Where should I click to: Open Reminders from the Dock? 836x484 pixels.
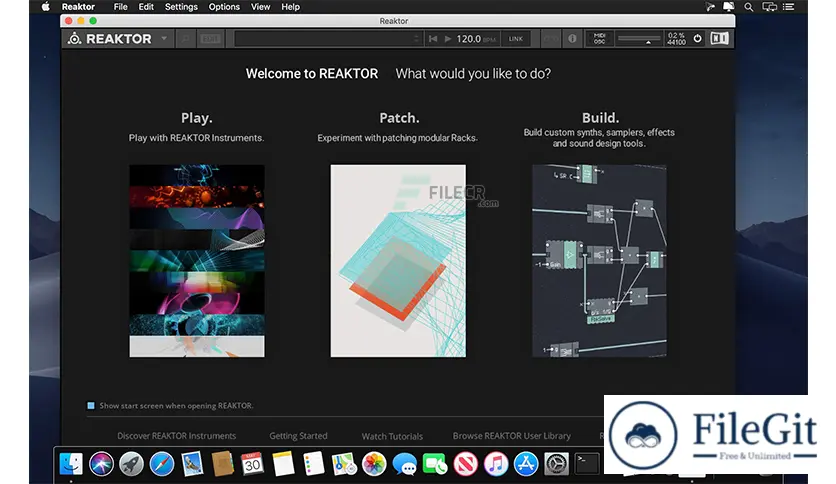[314, 464]
